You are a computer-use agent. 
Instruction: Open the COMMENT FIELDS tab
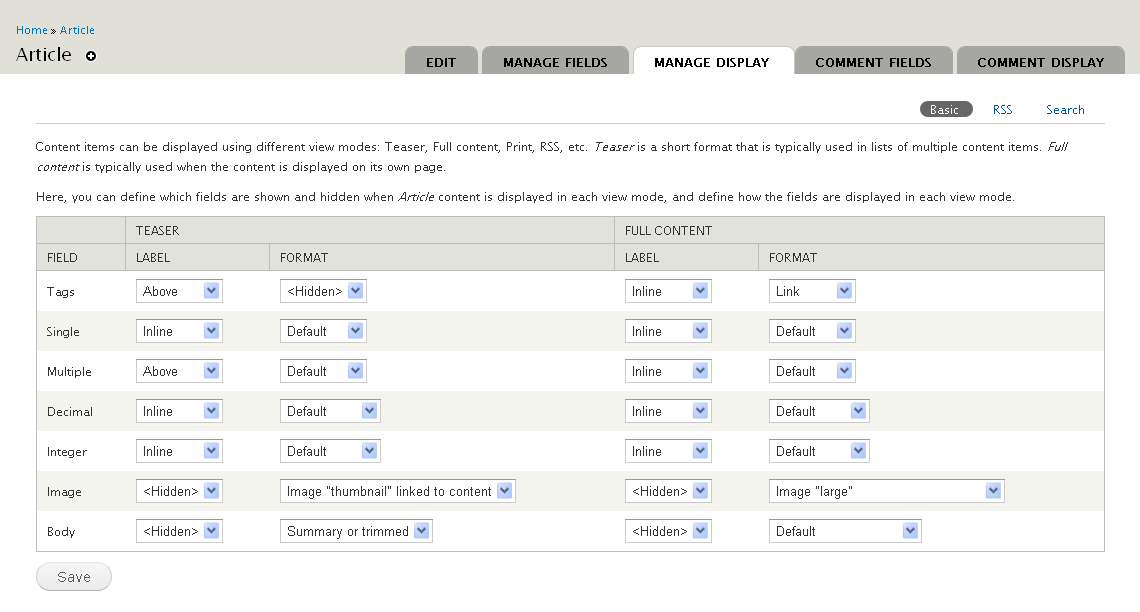tap(874, 61)
